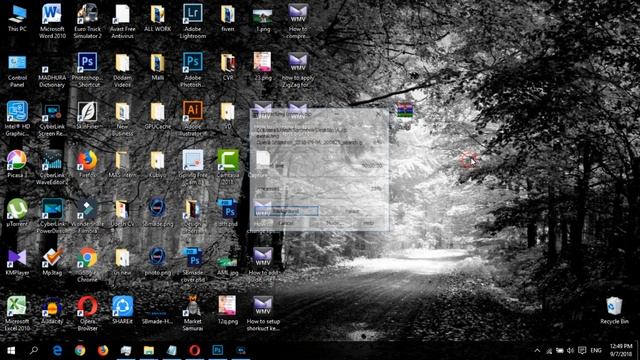640x360 pixels.
Task: Select the SBmade cover.psd file
Action: coord(193,264)
